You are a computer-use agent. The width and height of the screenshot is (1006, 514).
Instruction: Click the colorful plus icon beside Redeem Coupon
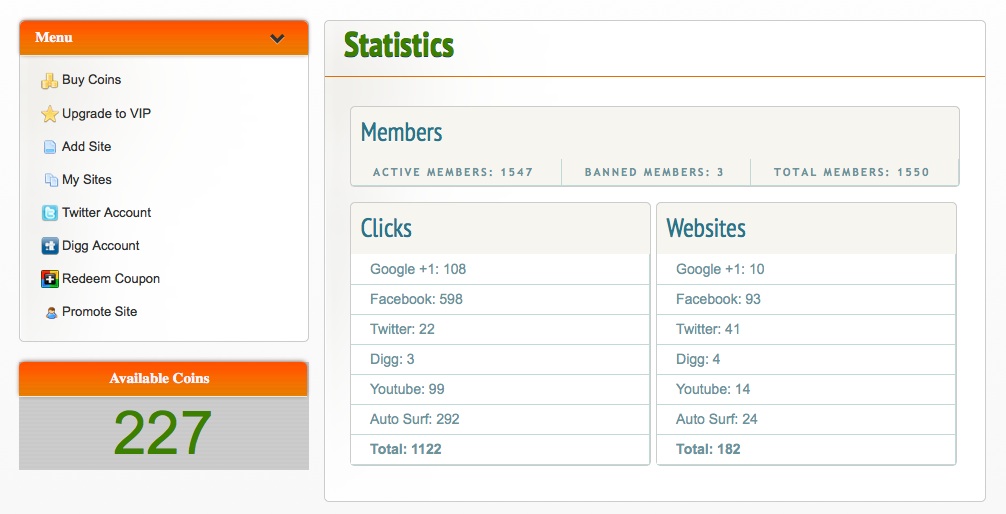coord(49,279)
